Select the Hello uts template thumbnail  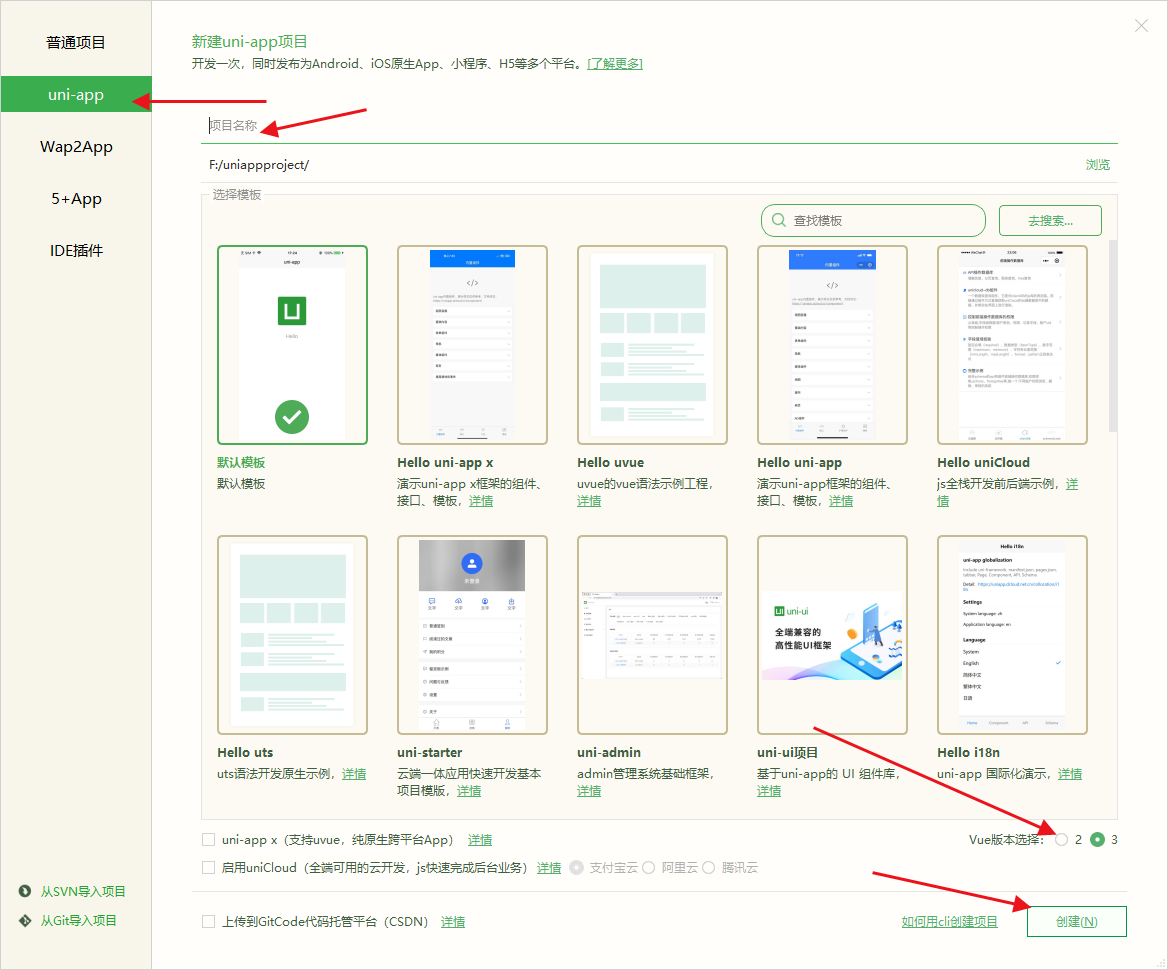click(x=292, y=635)
